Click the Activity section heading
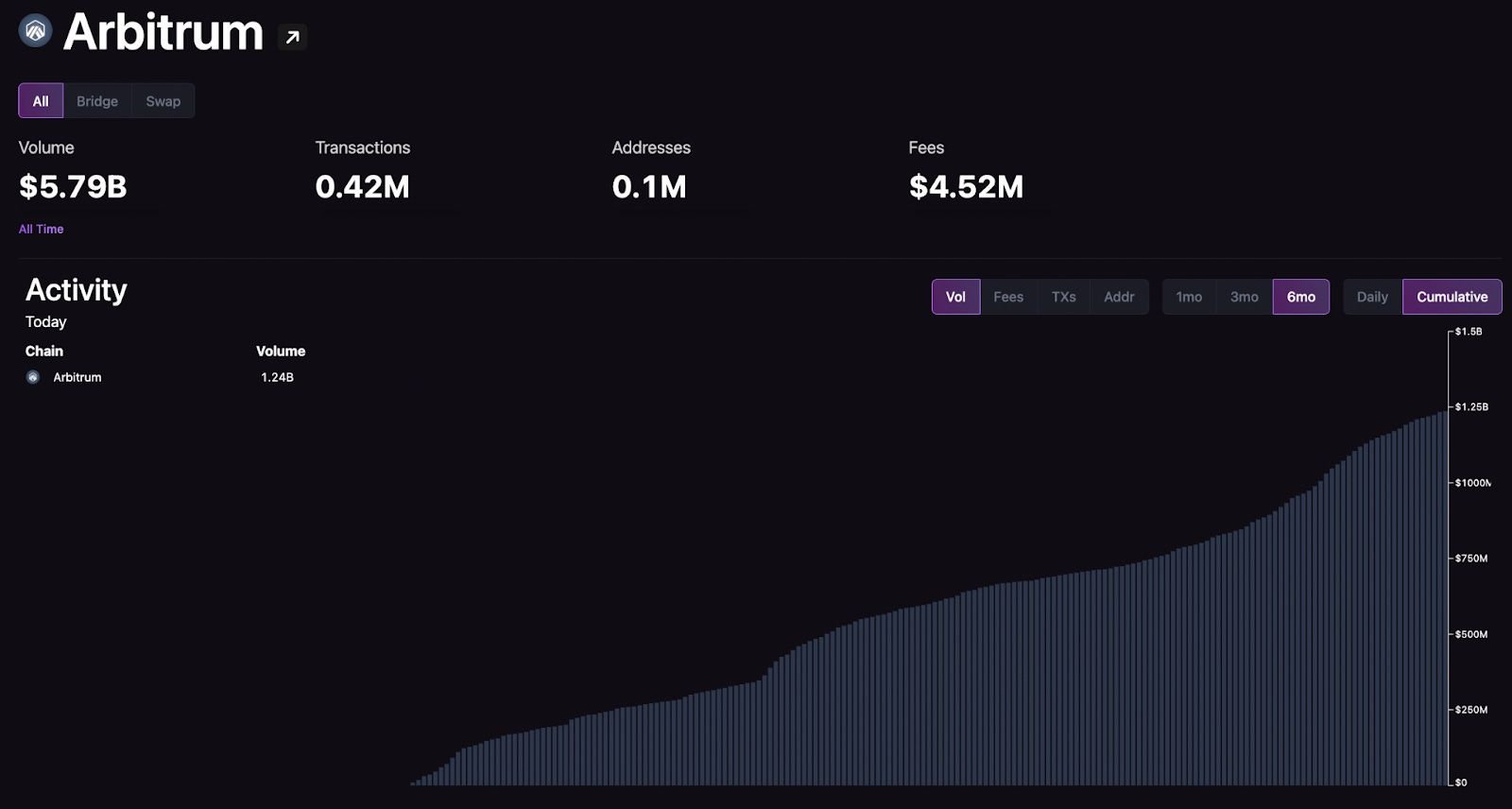Viewport: 1512px width, 809px height. (77, 289)
